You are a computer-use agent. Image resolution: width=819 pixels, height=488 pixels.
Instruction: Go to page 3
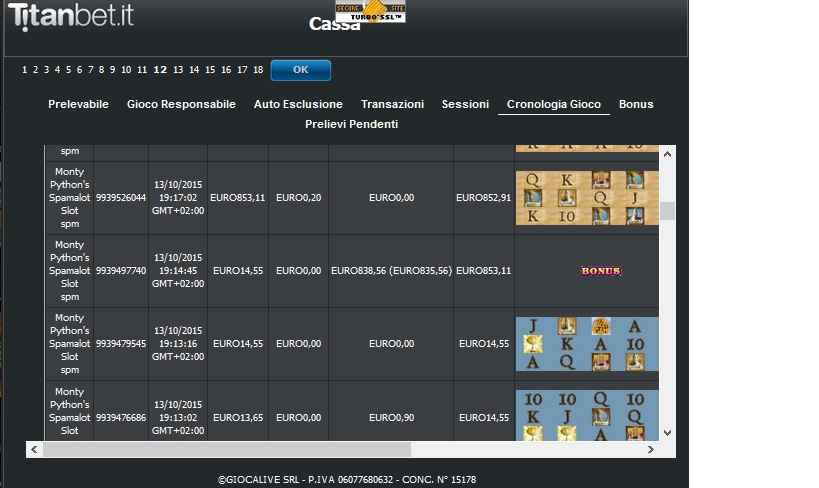46,69
